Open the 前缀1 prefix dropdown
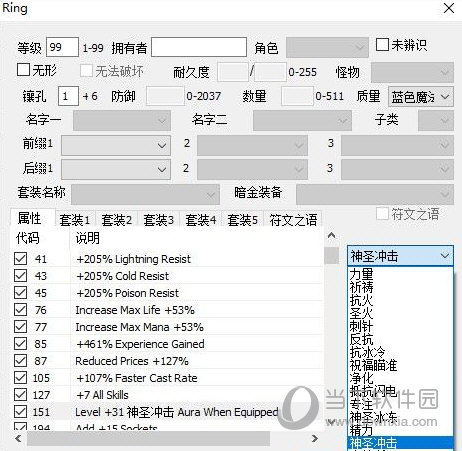This screenshot has height=451, width=462. click(116, 145)
